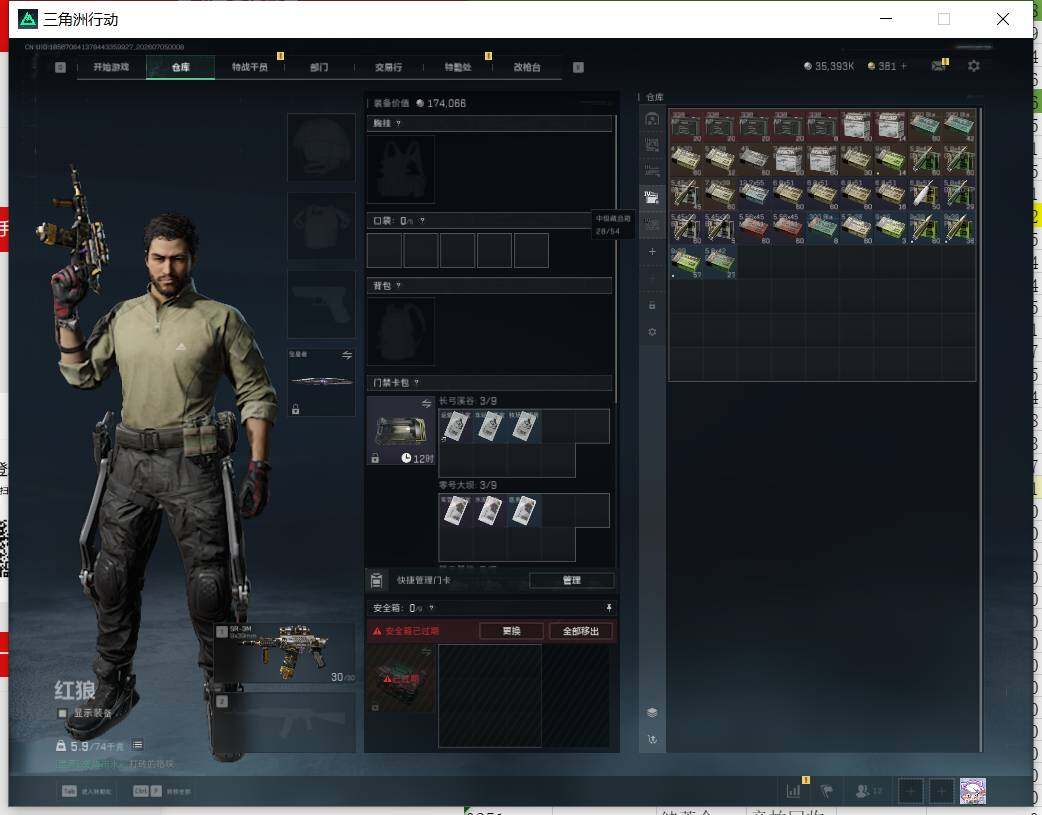This screenshot has width=1042, height=815.
Task: Click the 35,393K currency balance
Action: 829,66
